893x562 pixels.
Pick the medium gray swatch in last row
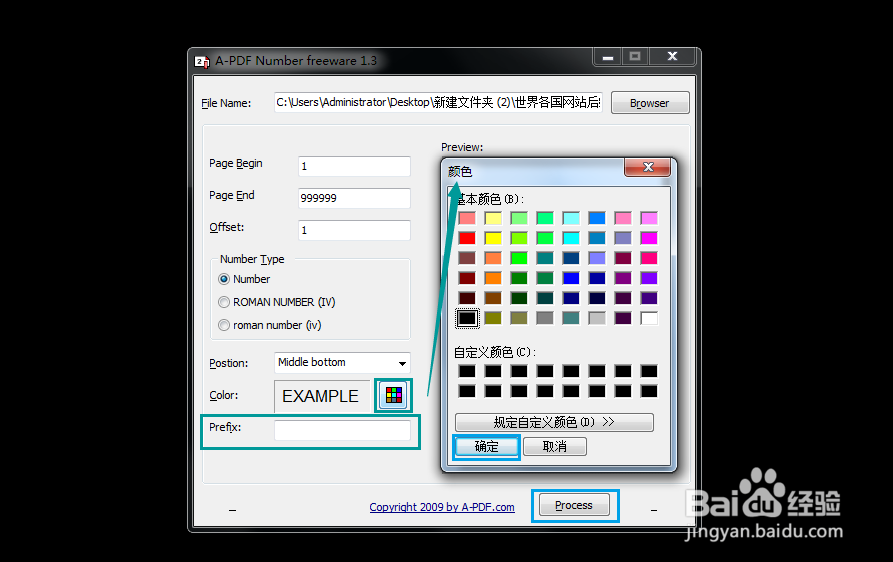(545, 318)
